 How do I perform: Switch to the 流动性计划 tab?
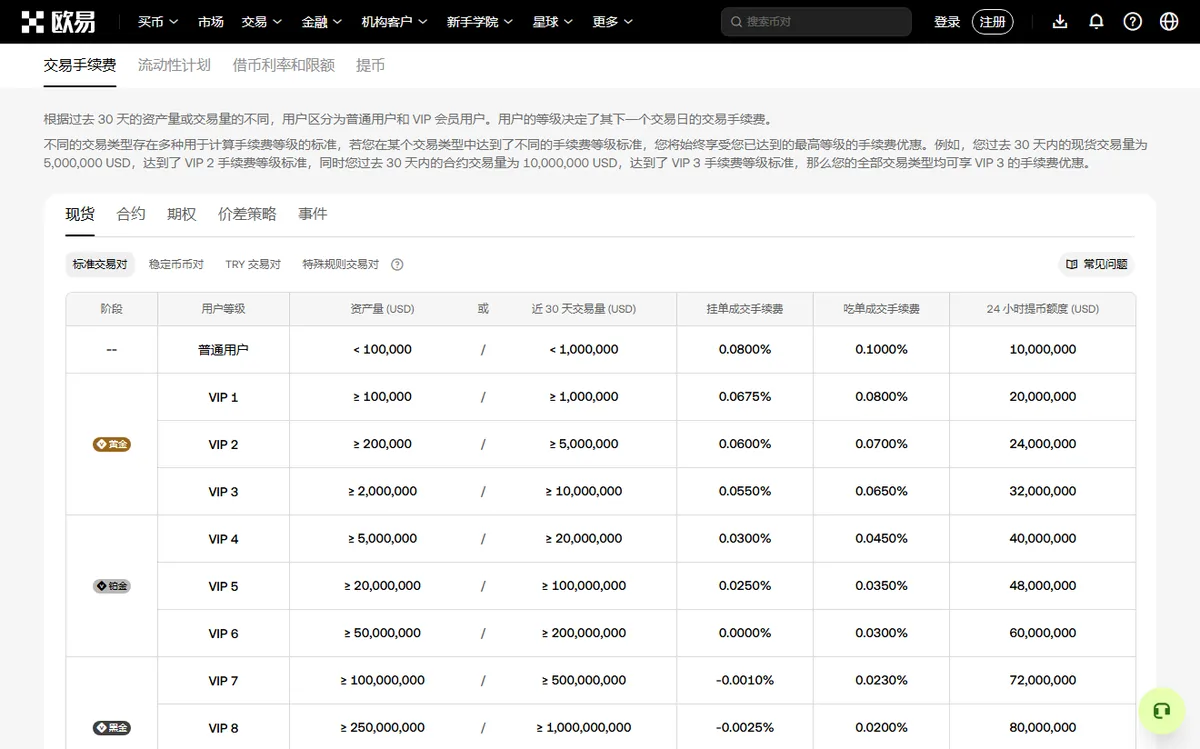pos(174,65)
